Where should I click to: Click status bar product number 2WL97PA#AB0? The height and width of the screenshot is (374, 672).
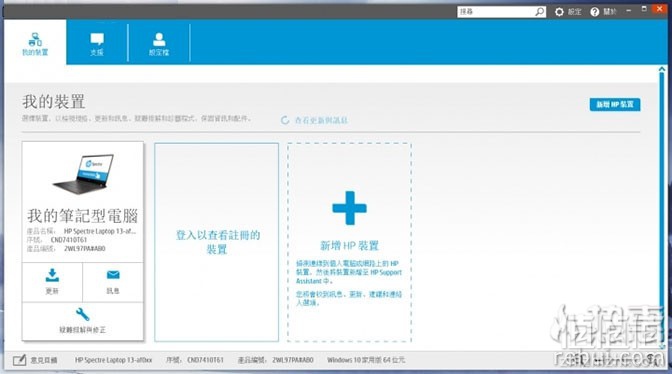click(293, 360)
